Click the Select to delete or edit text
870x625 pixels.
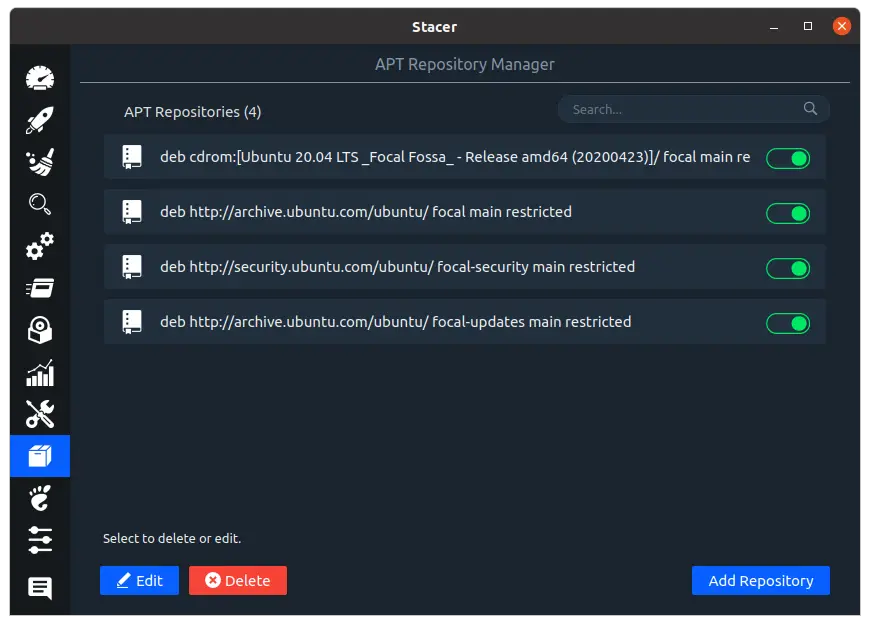(172, 538)
